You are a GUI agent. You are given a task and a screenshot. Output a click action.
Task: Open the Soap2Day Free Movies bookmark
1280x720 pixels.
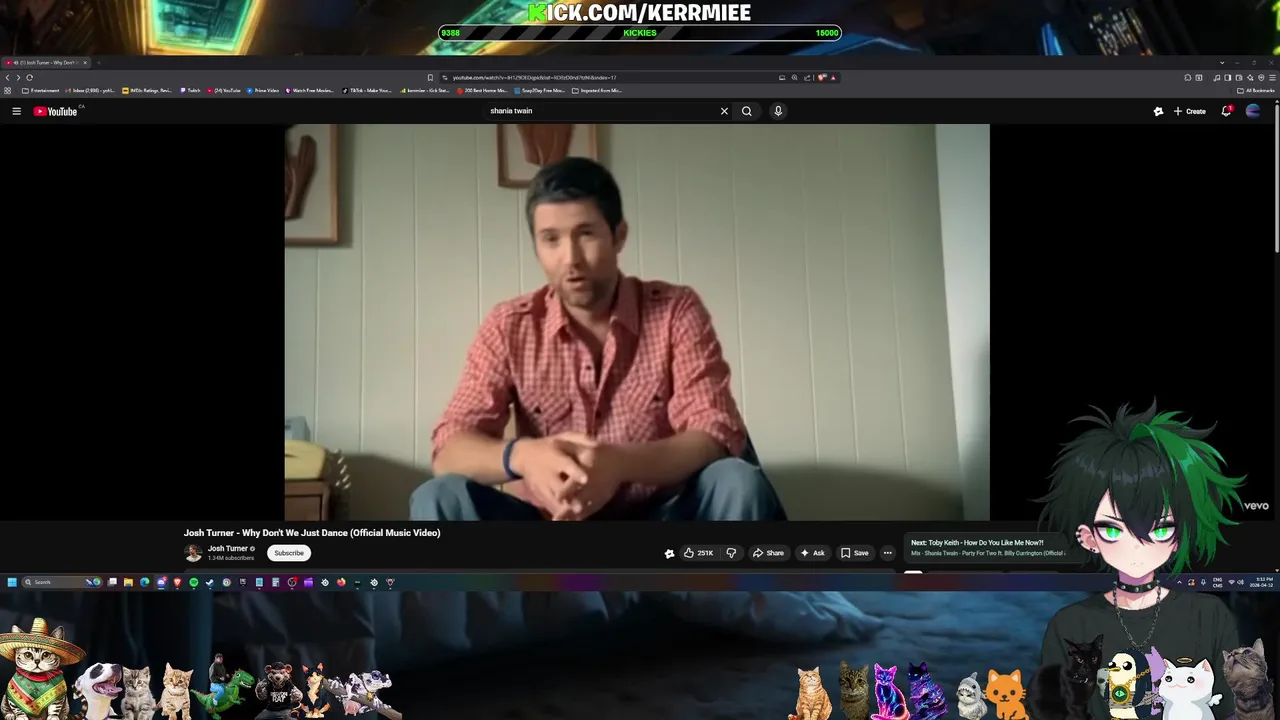540,90
